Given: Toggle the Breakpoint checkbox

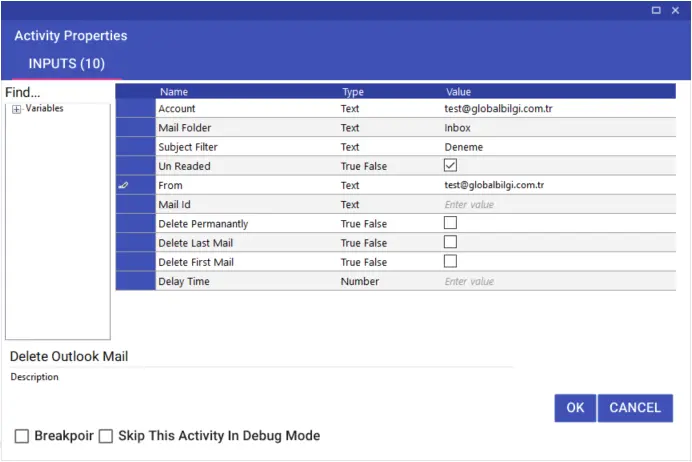Looking at the screenshot, I should tap(22, 436).
